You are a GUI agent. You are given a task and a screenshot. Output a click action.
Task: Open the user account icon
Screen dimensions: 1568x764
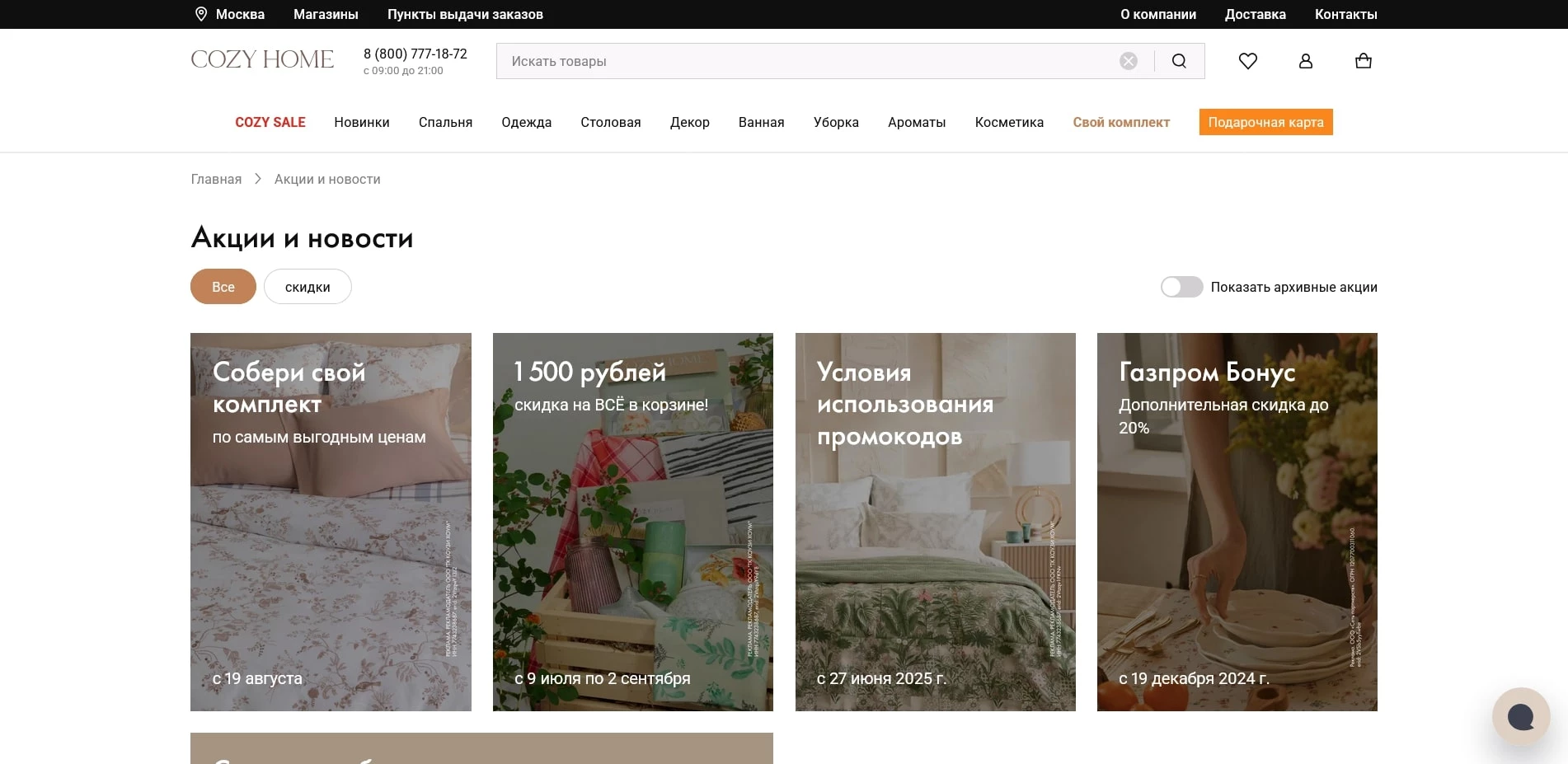[1305, 61]
